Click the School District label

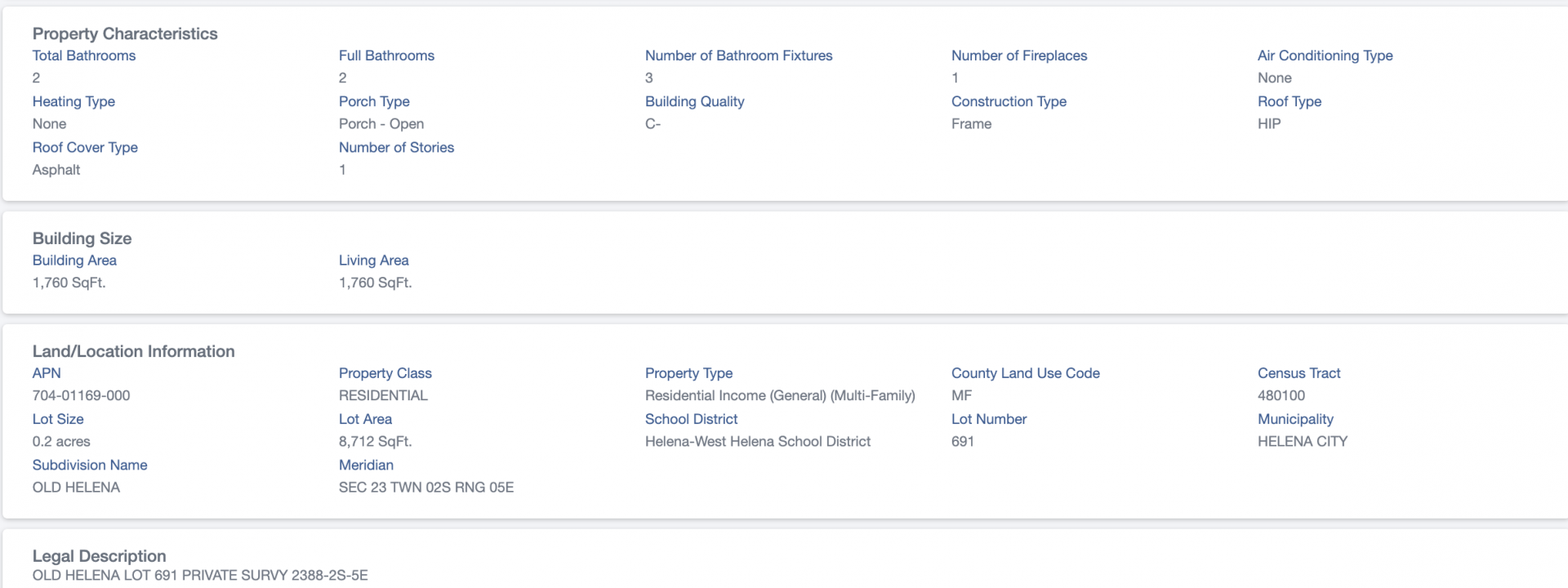point(691,418)
